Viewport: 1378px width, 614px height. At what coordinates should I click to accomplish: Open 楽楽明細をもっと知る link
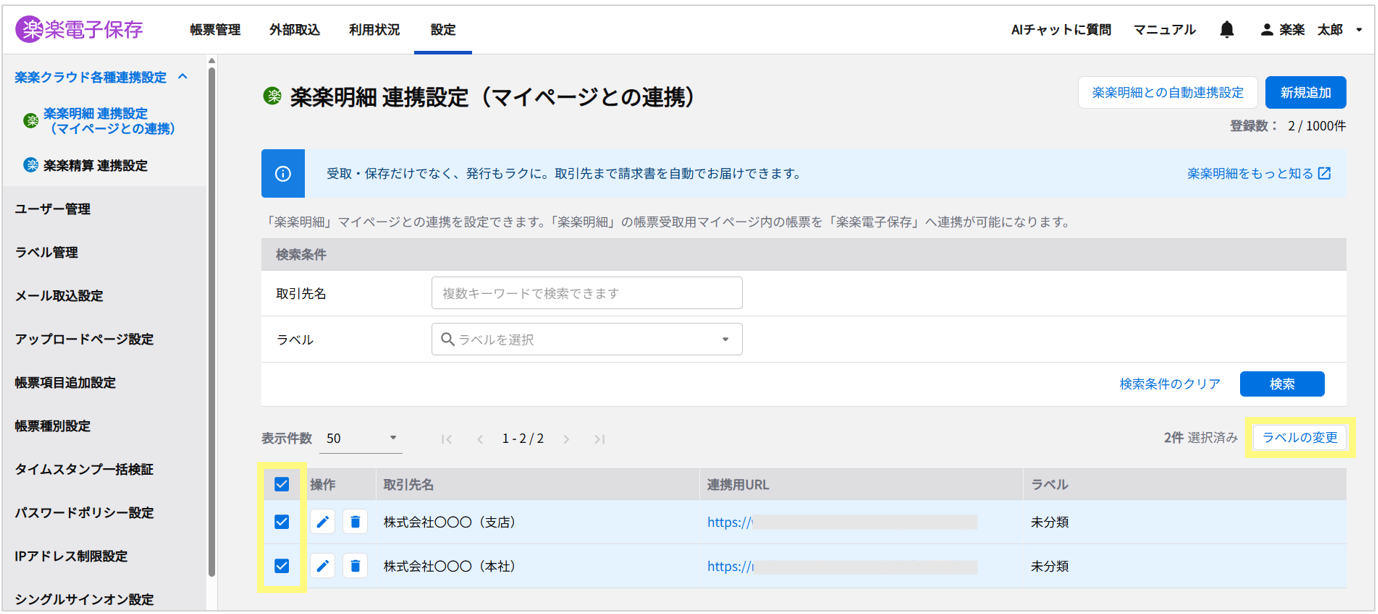click(1250, 173)
